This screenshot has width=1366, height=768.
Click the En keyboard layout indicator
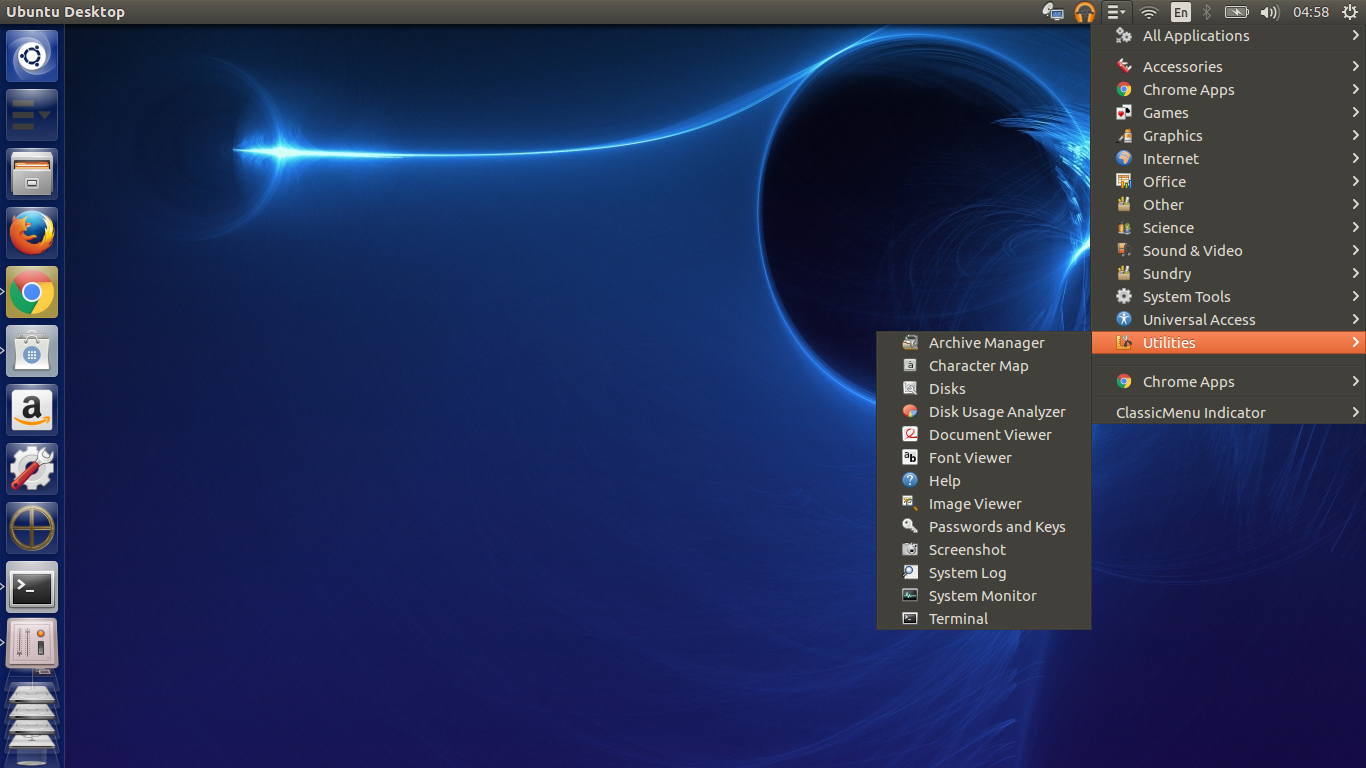pyautogui.click(x=1180, y=12)
